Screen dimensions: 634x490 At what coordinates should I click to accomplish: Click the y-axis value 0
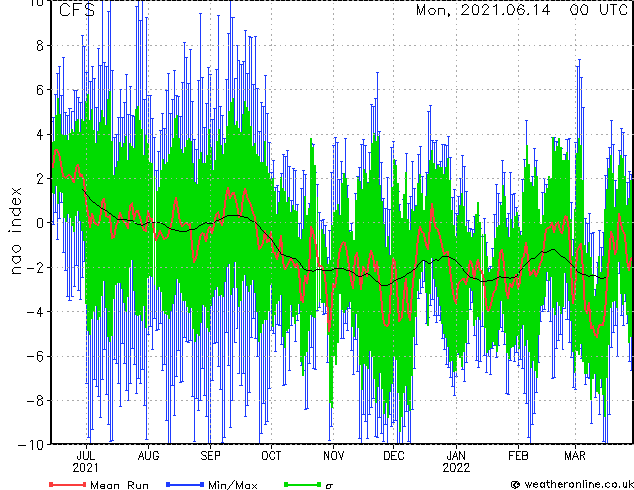point(40,223)
